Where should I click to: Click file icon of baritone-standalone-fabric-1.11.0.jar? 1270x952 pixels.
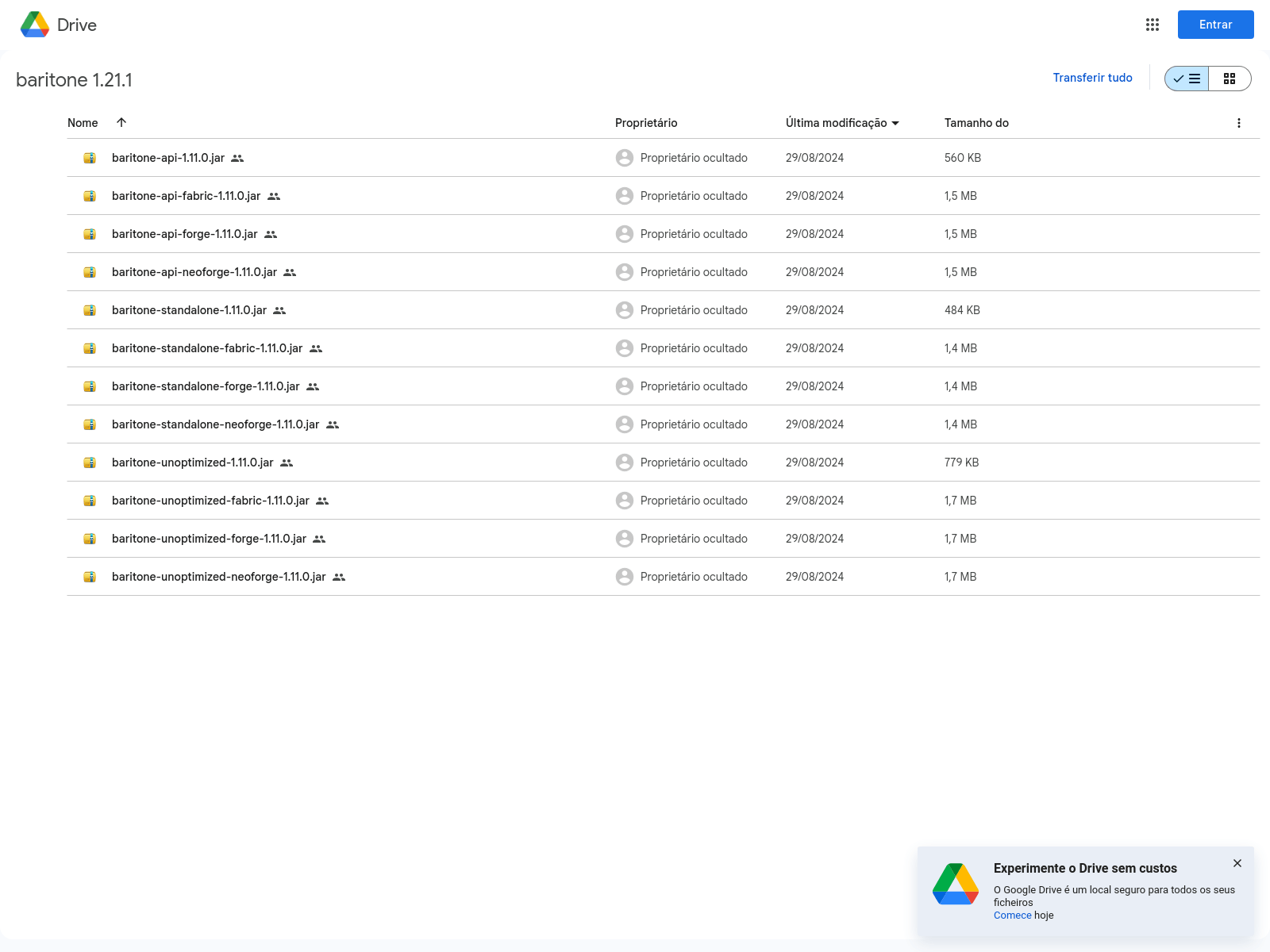pyautogui.click(x=90, y=348)
